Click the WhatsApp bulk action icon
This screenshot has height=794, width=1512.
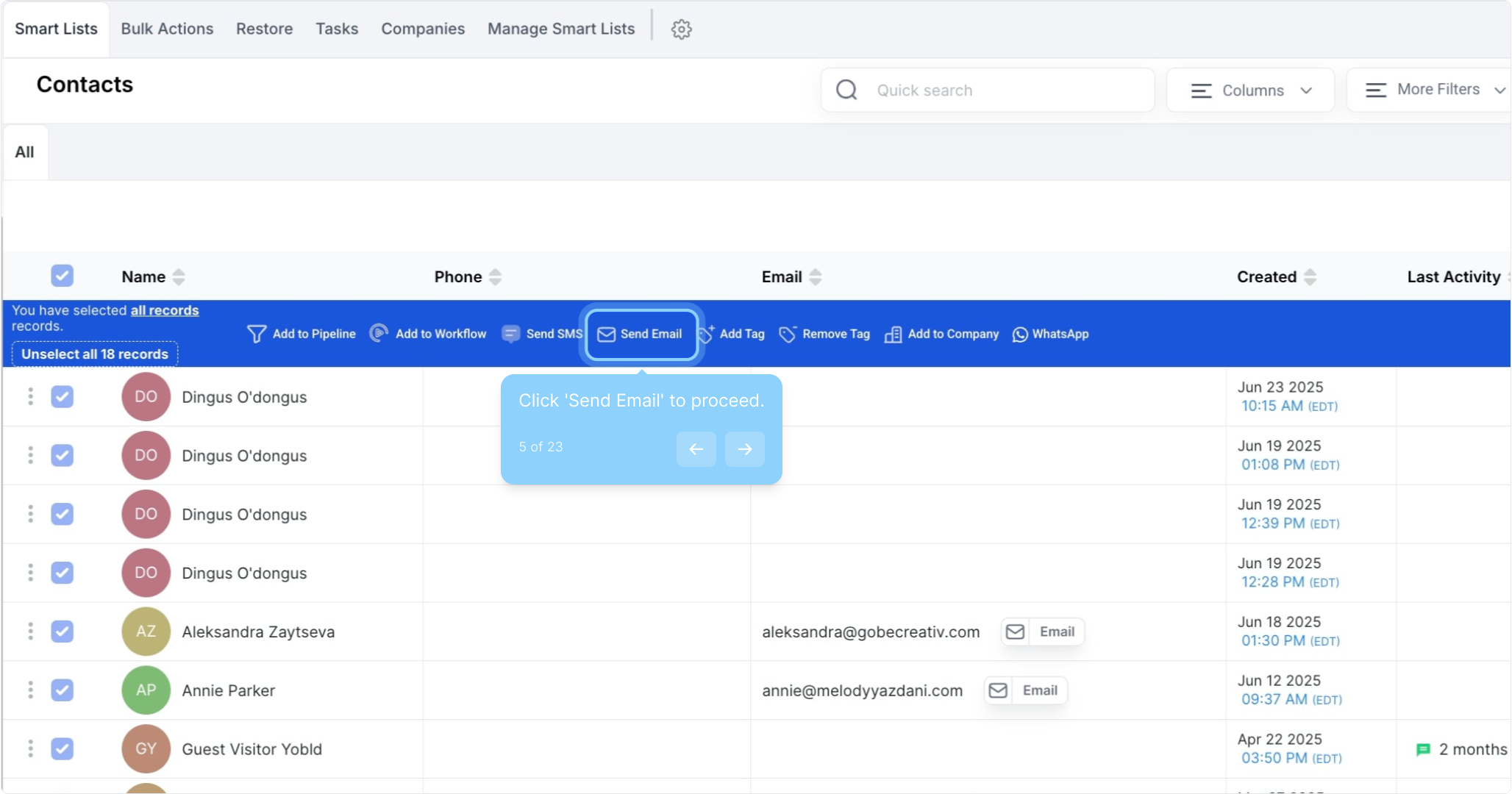click(1020, 335)
